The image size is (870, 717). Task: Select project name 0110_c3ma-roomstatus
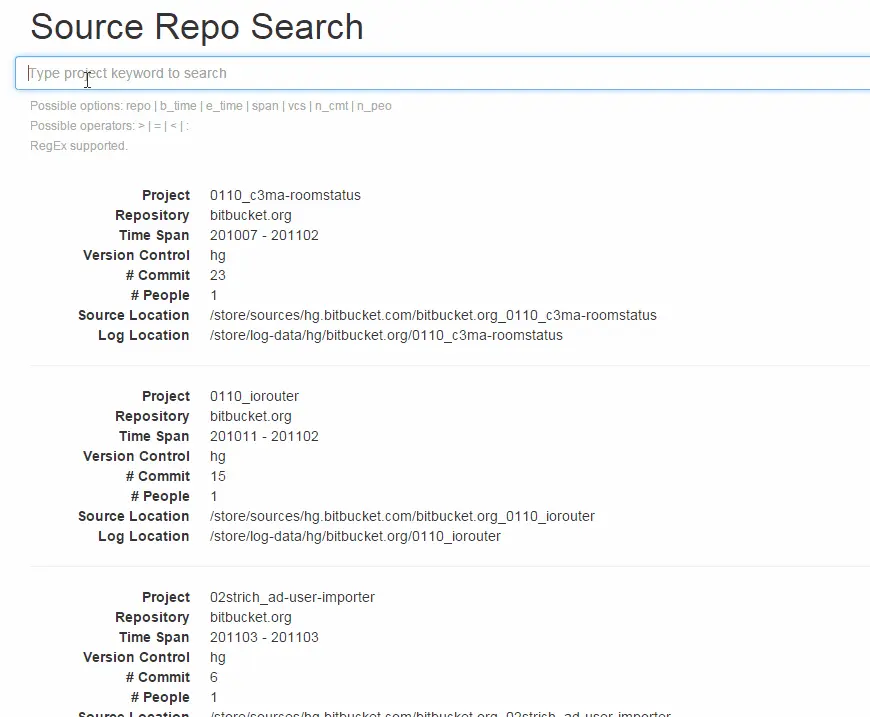coord(285,195)
